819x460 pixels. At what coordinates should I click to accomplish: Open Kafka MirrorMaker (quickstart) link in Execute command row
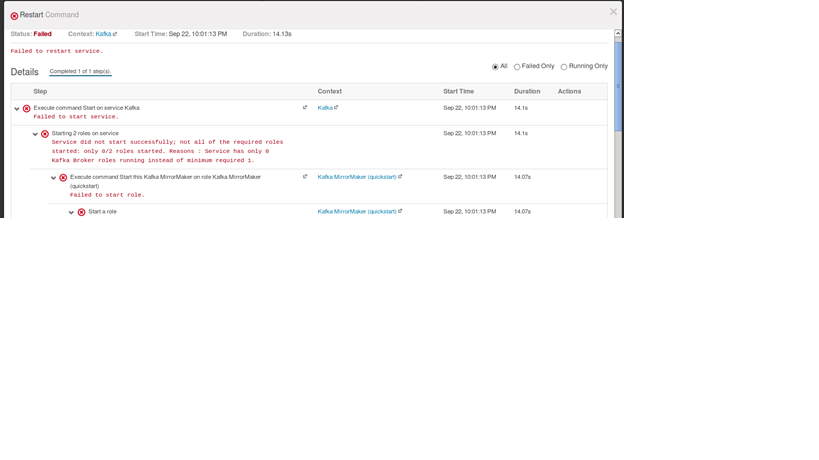pyautogui.click(x=357, y=177)
